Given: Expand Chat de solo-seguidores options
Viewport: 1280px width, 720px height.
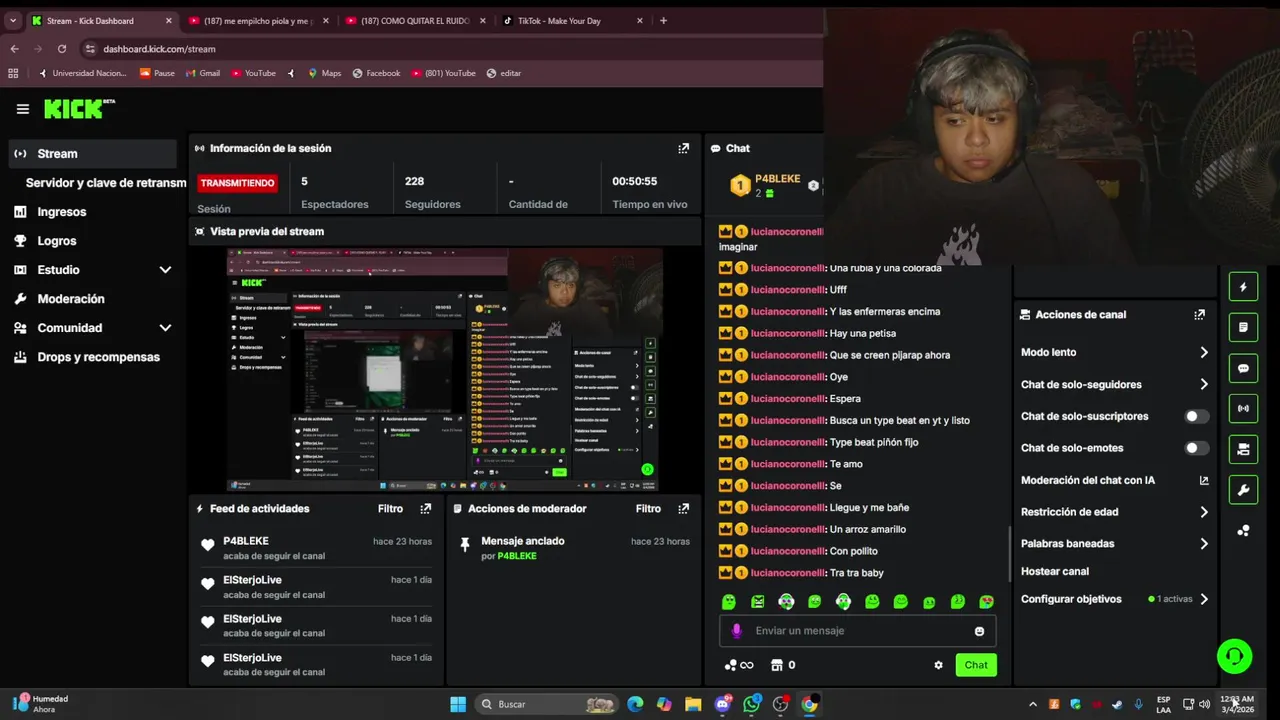Looking at the screenshot, I should (1203, 384).
